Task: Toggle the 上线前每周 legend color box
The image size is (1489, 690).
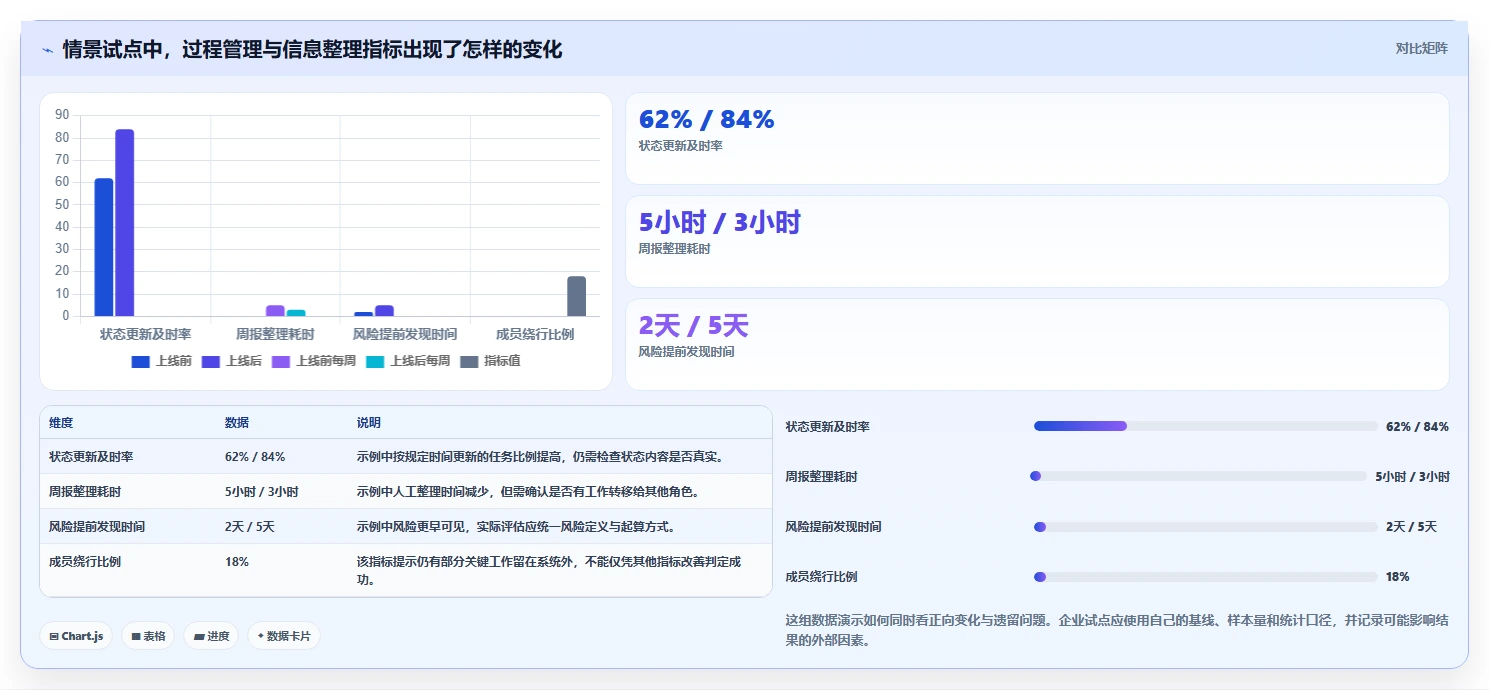Action: pos(281,361)
